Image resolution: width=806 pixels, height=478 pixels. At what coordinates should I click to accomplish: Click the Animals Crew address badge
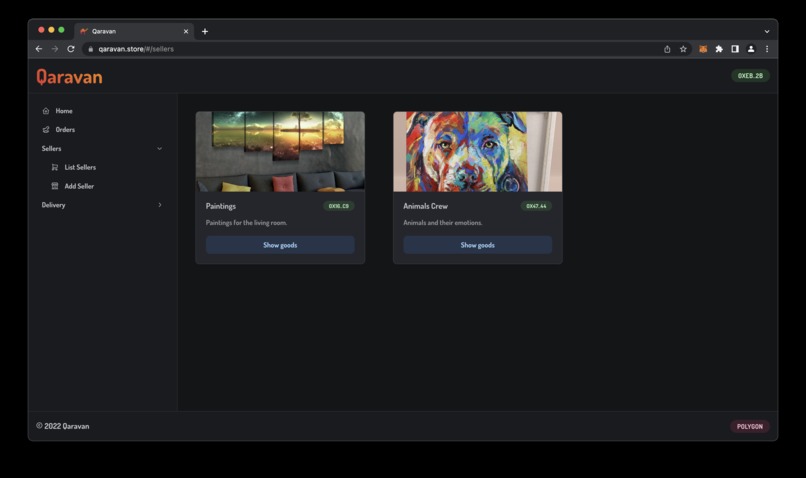pos(536,206)
